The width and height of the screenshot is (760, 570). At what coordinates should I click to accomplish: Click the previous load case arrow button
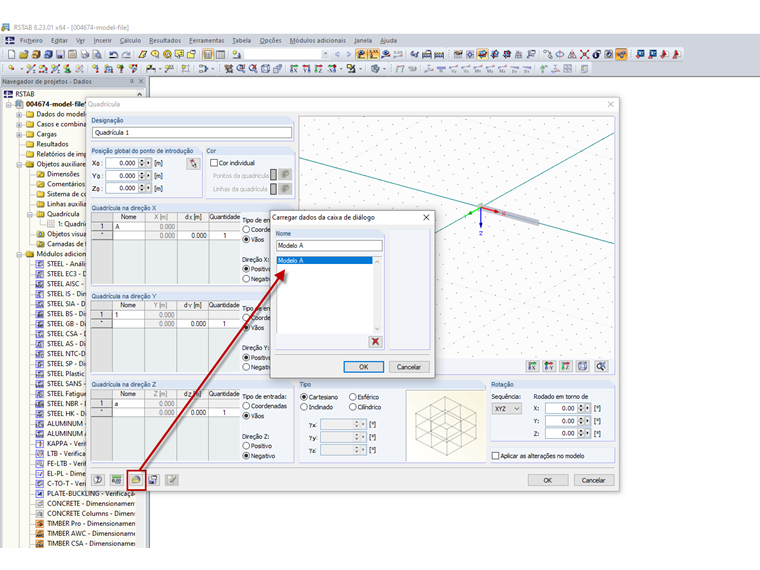(x=337, y=54)
